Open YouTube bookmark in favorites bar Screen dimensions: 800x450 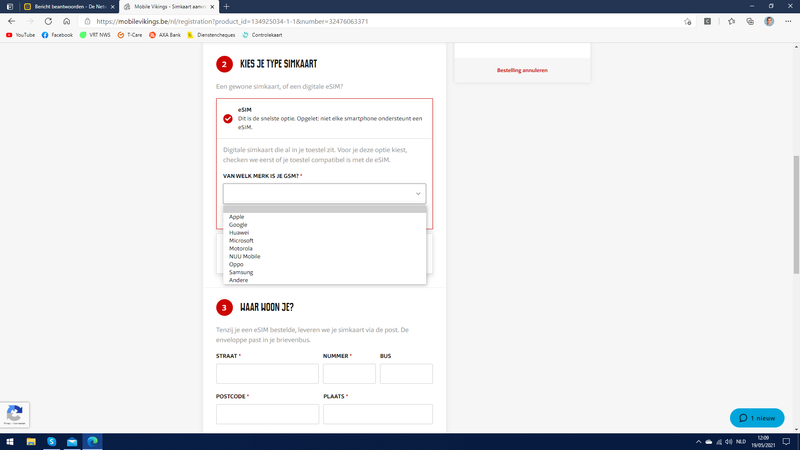pyautogui.click(x=20, y=34)
